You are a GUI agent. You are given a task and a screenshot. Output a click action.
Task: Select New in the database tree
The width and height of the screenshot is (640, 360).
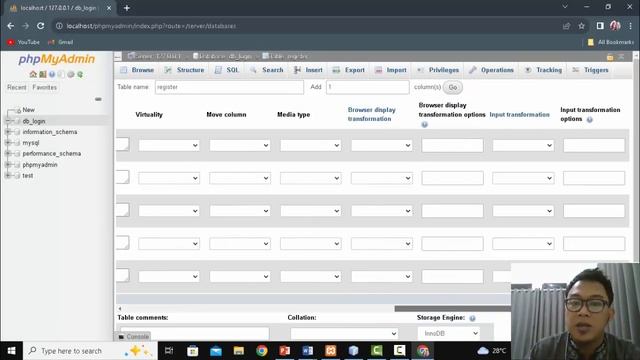point(28,110)
